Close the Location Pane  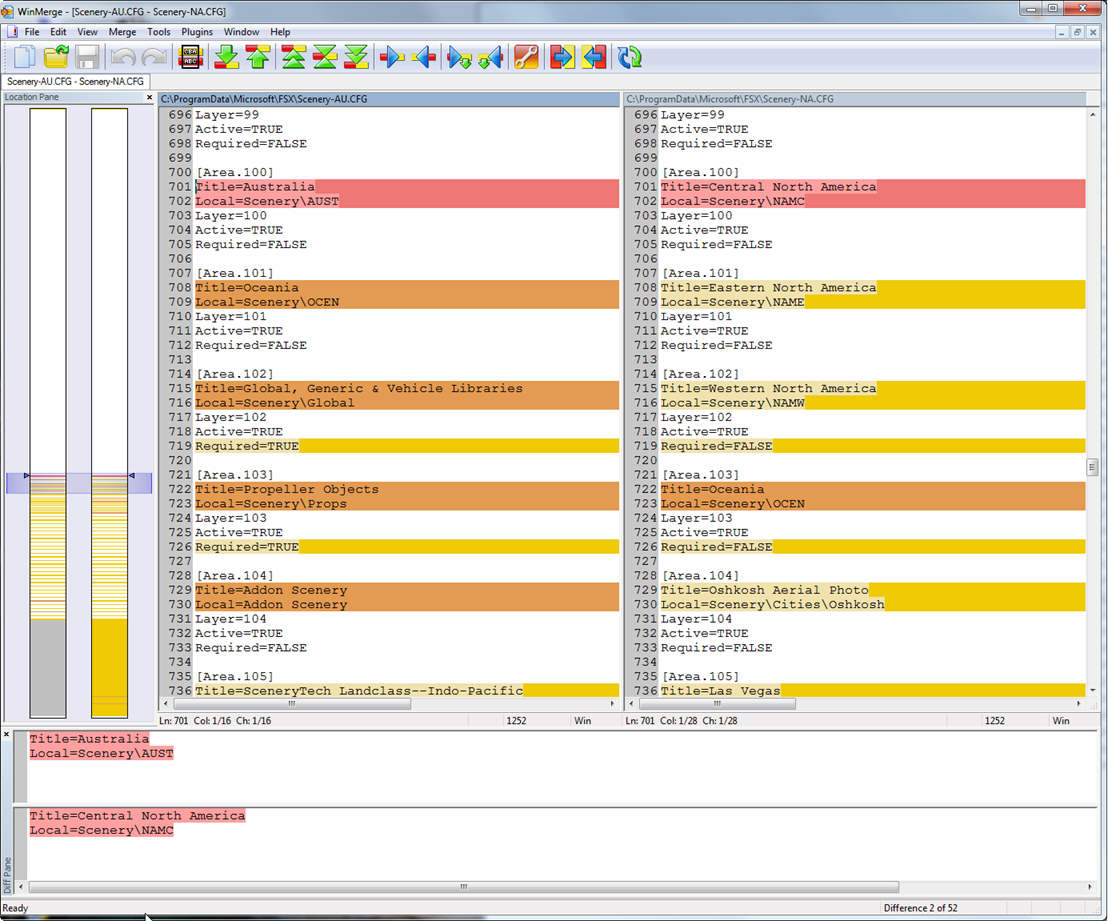[150, 98]
